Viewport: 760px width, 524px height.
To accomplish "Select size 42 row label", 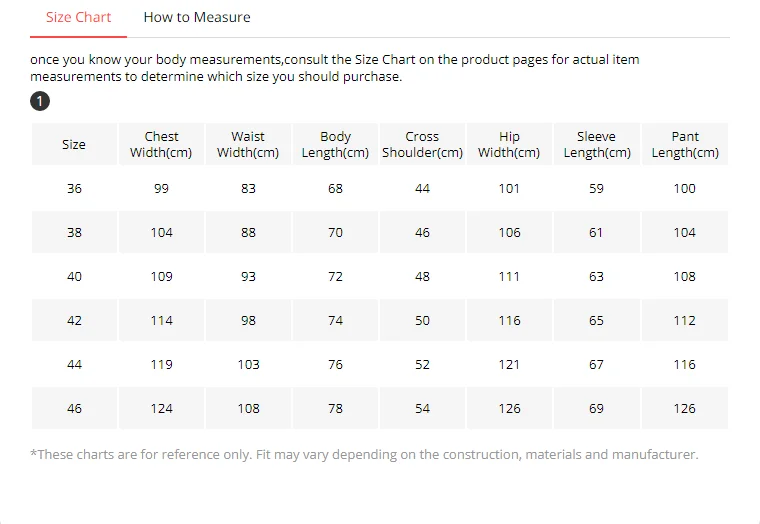I will tap(74, 320).
